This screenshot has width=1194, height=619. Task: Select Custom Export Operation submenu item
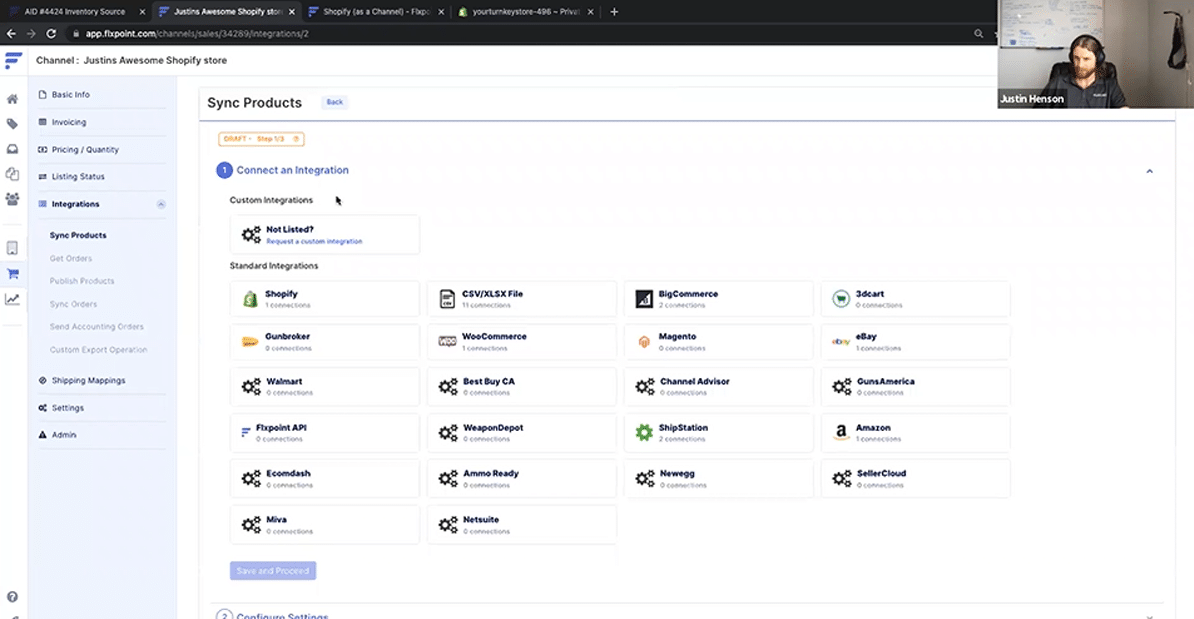pos(98,349)
